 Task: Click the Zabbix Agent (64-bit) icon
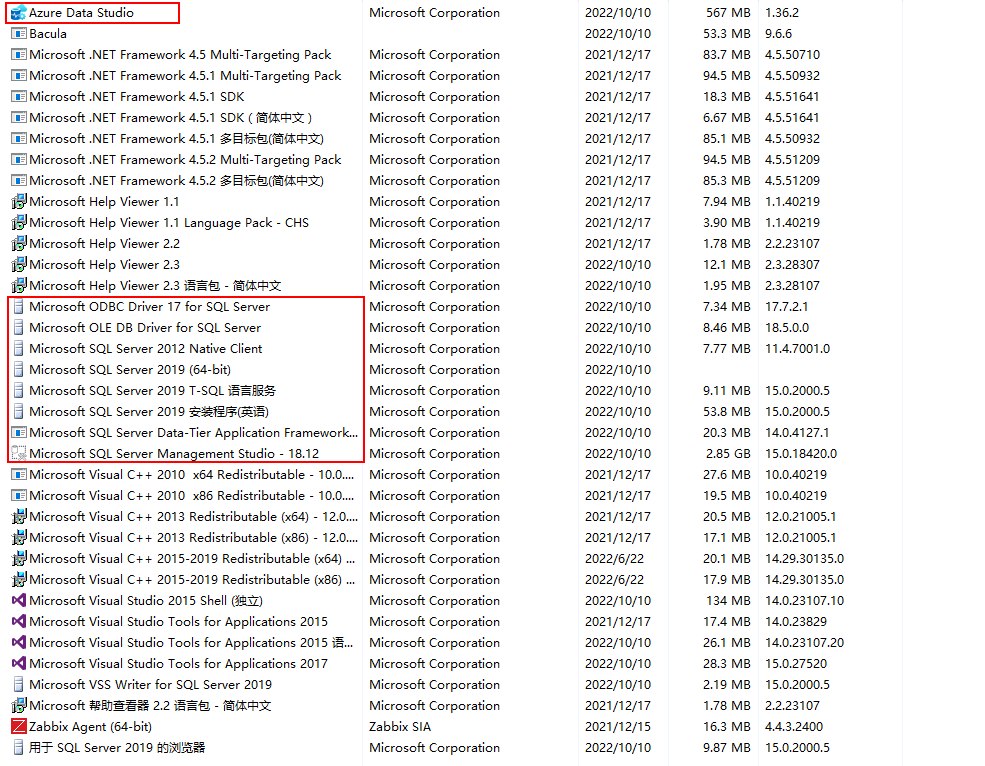point(19,726)
